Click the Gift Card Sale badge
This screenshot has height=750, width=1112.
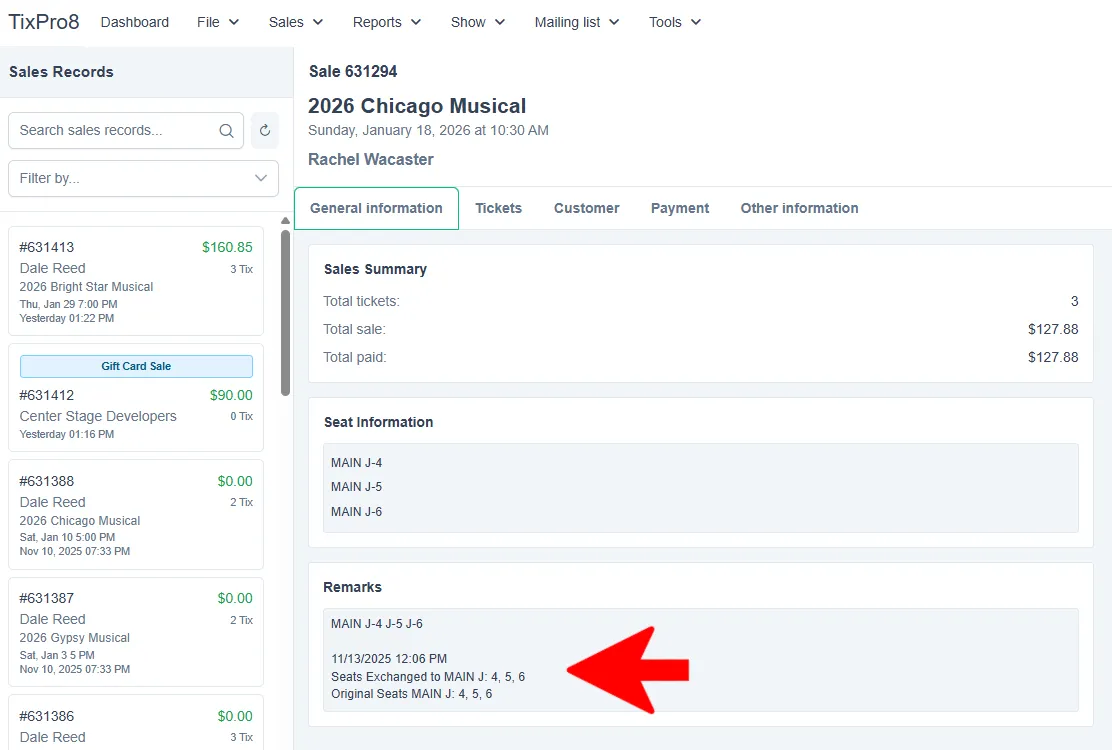(x=136, y=366)
